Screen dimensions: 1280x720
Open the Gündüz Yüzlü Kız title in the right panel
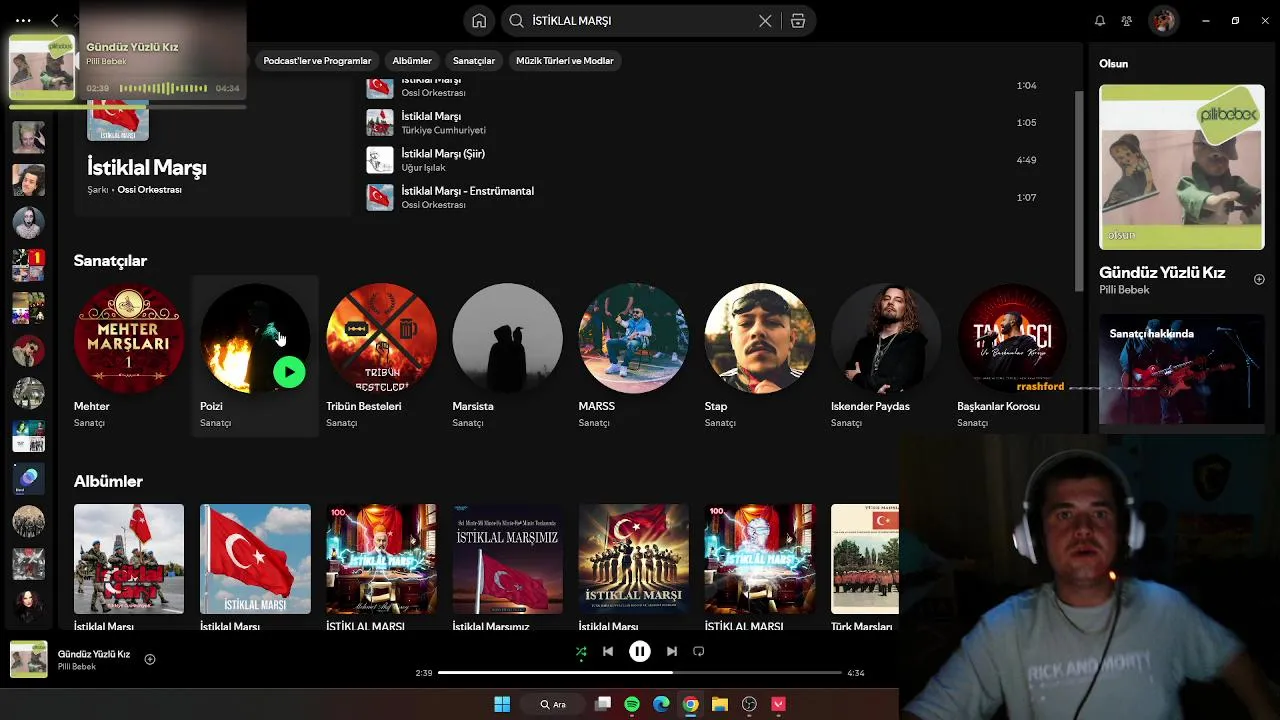[x=1162, y=272]
